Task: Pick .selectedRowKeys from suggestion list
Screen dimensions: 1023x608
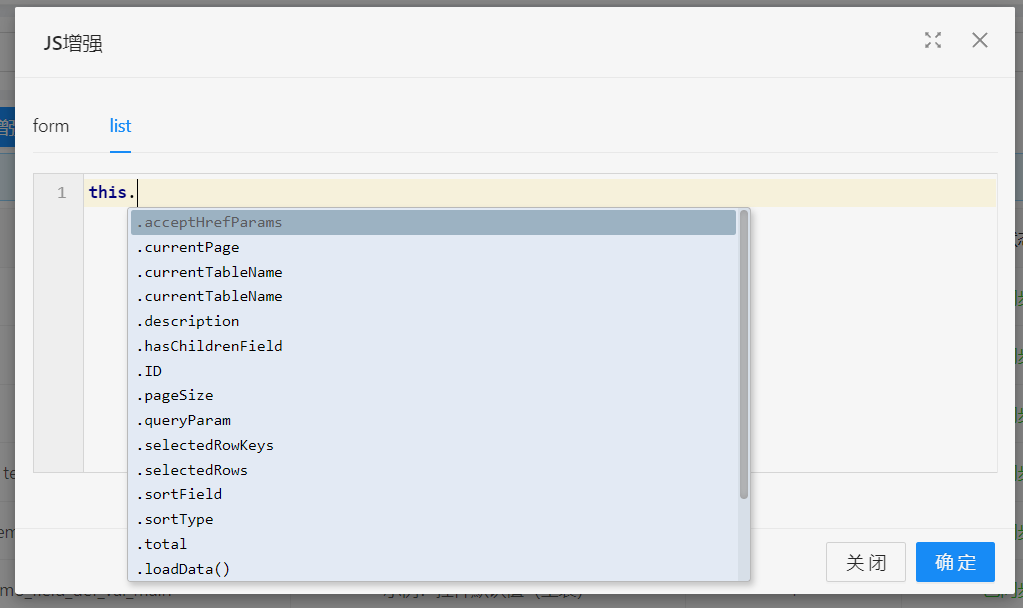Action: click(x=433, y=445)
